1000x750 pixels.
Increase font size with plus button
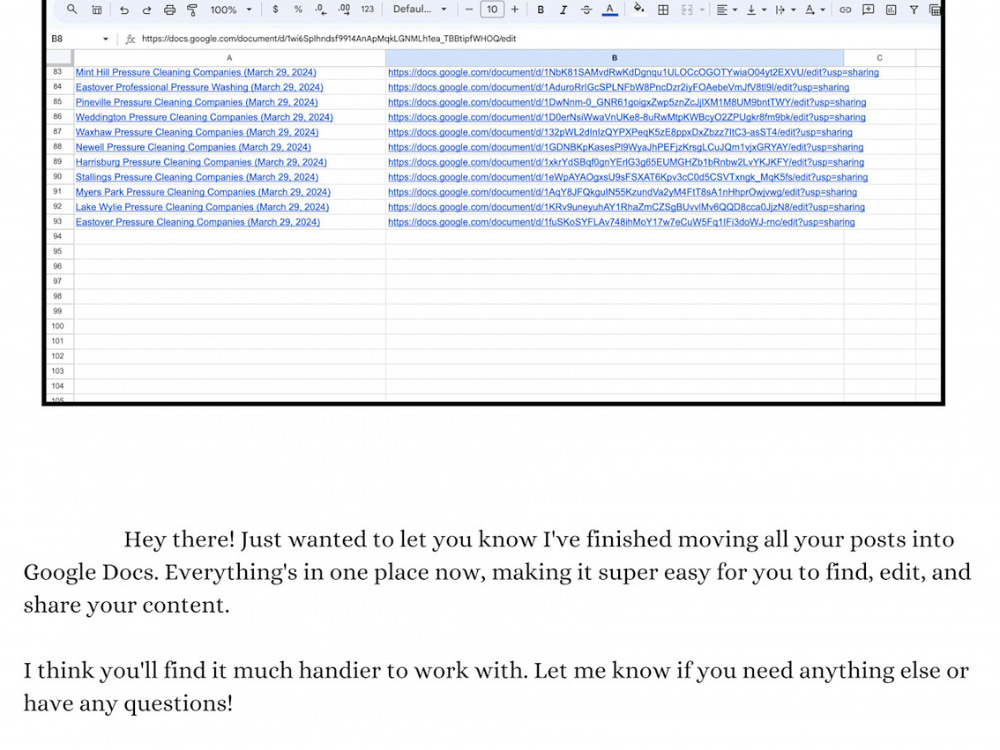pyautogui.click(x=515, y=9)
